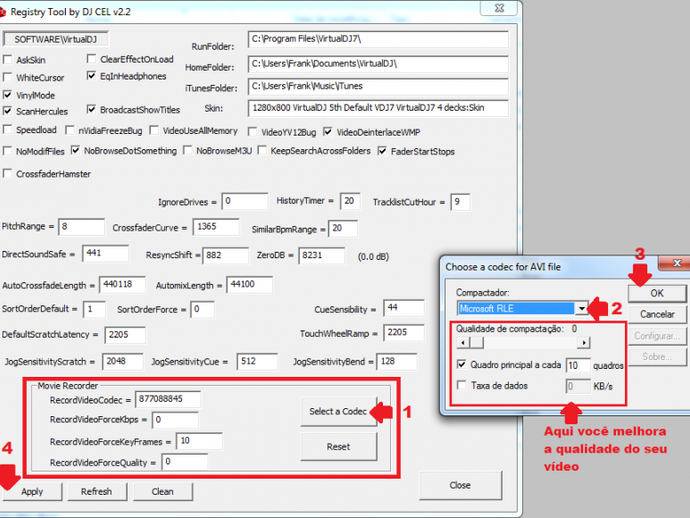This screenshot has height=518, width=690.
Task: Toggle BroadcastShowTitles checkbox
Action: point(91,109)
